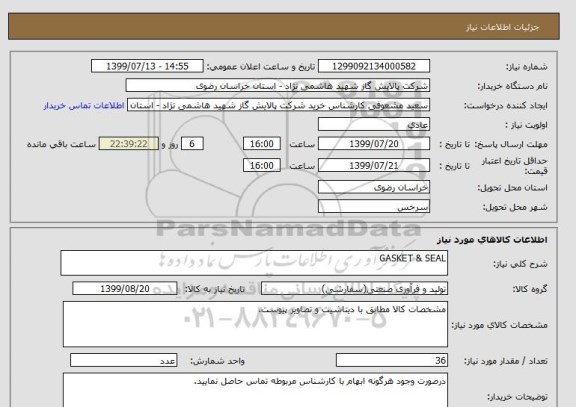
Task: Click the 16:00 time beside 1399/07/20
Action: (262, 144)
